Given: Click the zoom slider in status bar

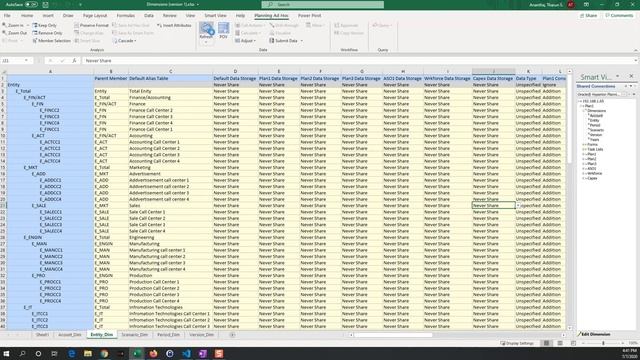Looking at the screenshot, I should pos(603,343).
